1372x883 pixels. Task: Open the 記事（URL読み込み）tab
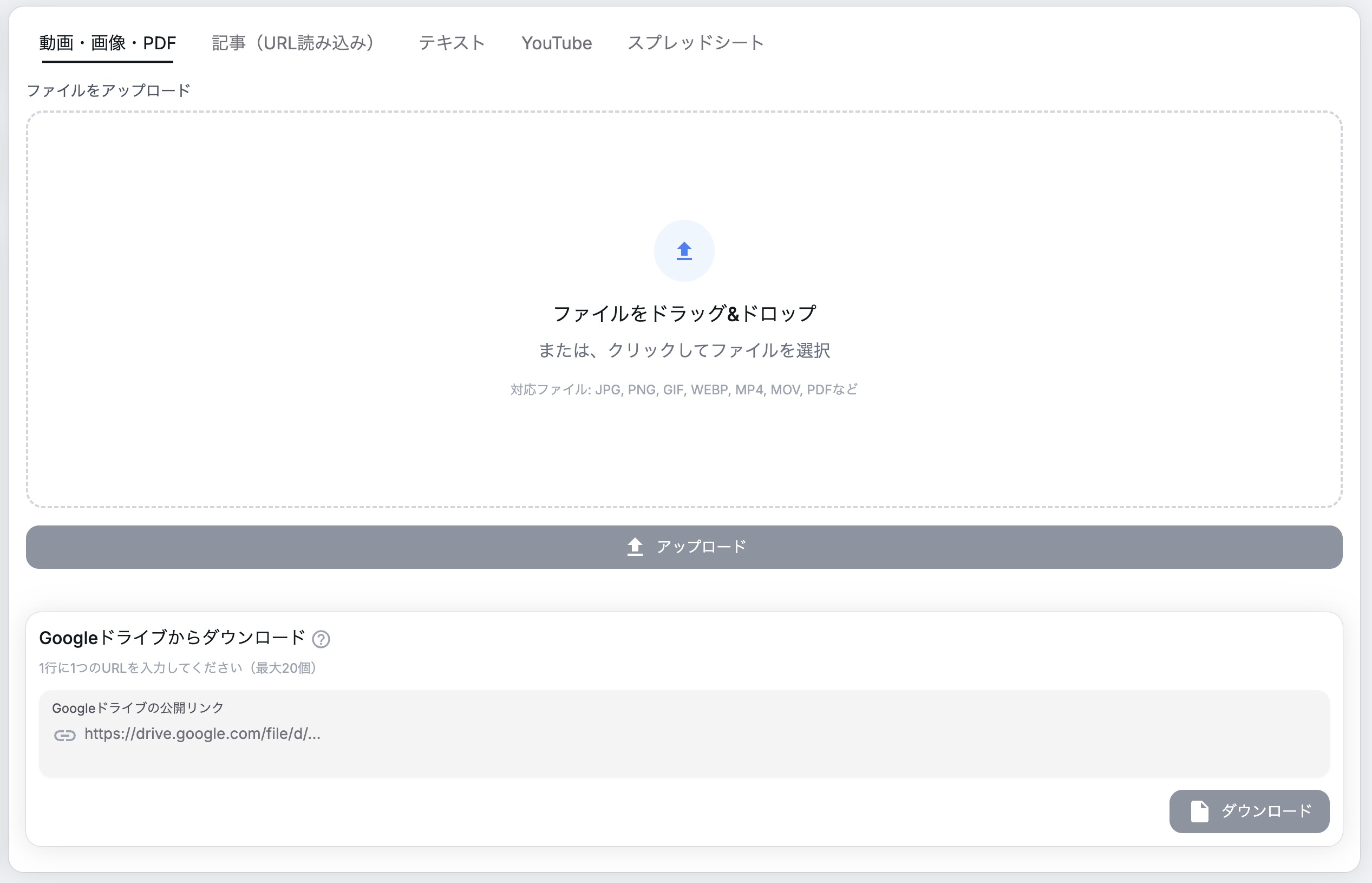[294, 42]
